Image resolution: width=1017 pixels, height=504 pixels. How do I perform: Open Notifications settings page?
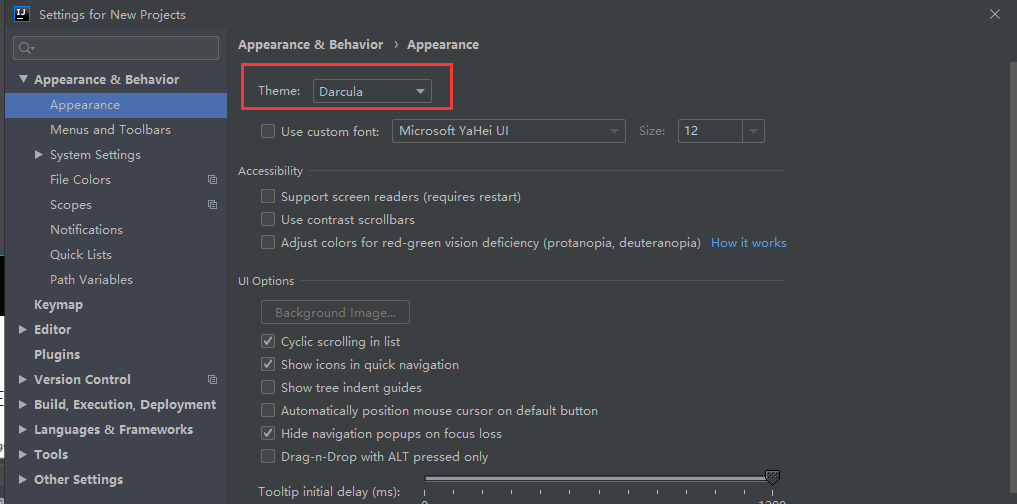(86, 230)
